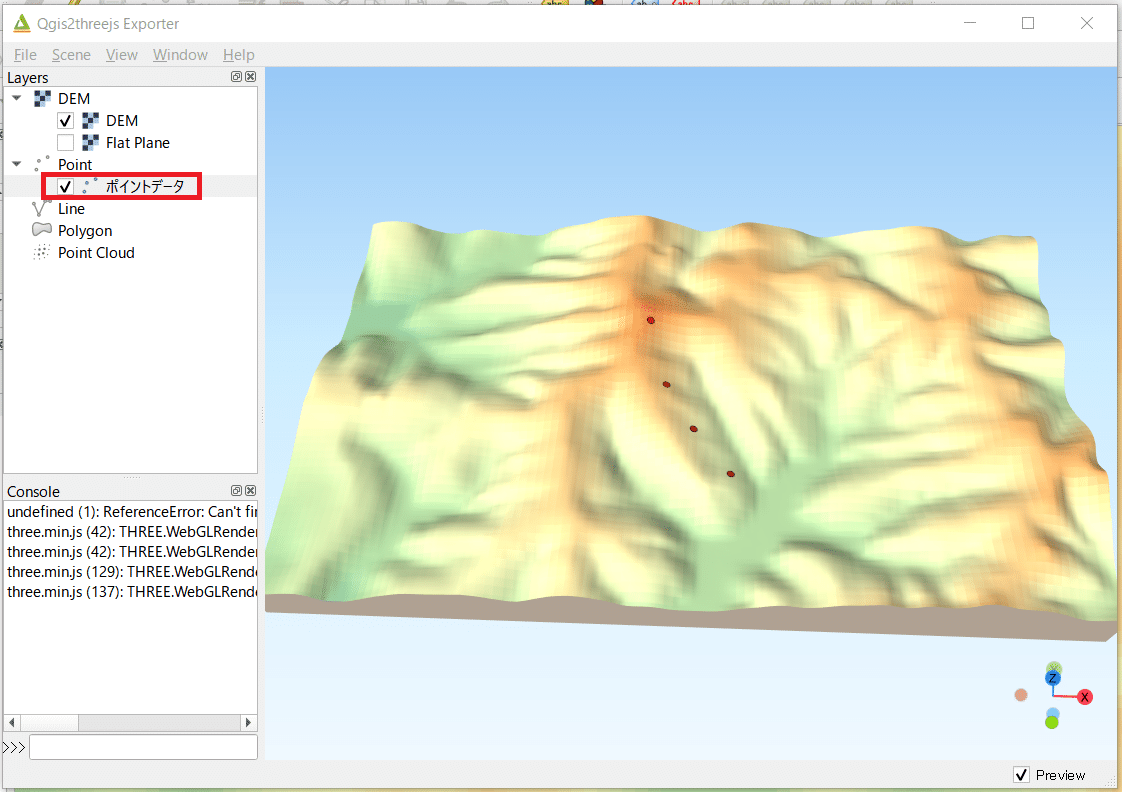Image resolution: width=1122 pixels, height=792 pixels.
Task: Click the lowest red point on terrain
Action: point(730,474)
